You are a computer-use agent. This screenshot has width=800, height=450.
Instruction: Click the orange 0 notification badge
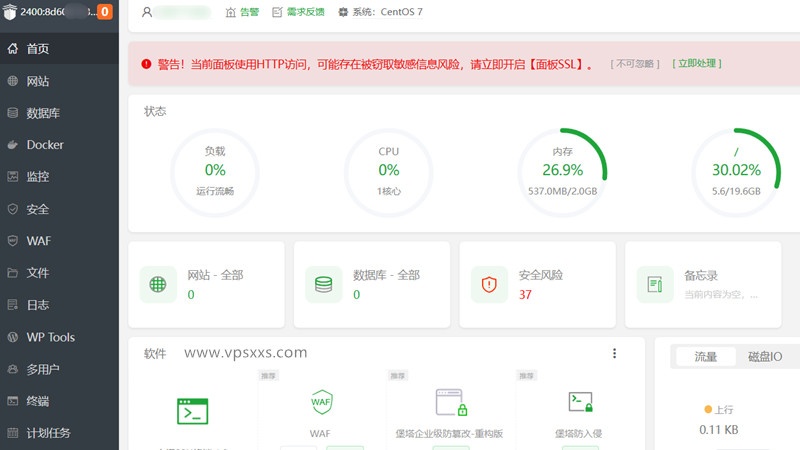(x=104, y=11)
